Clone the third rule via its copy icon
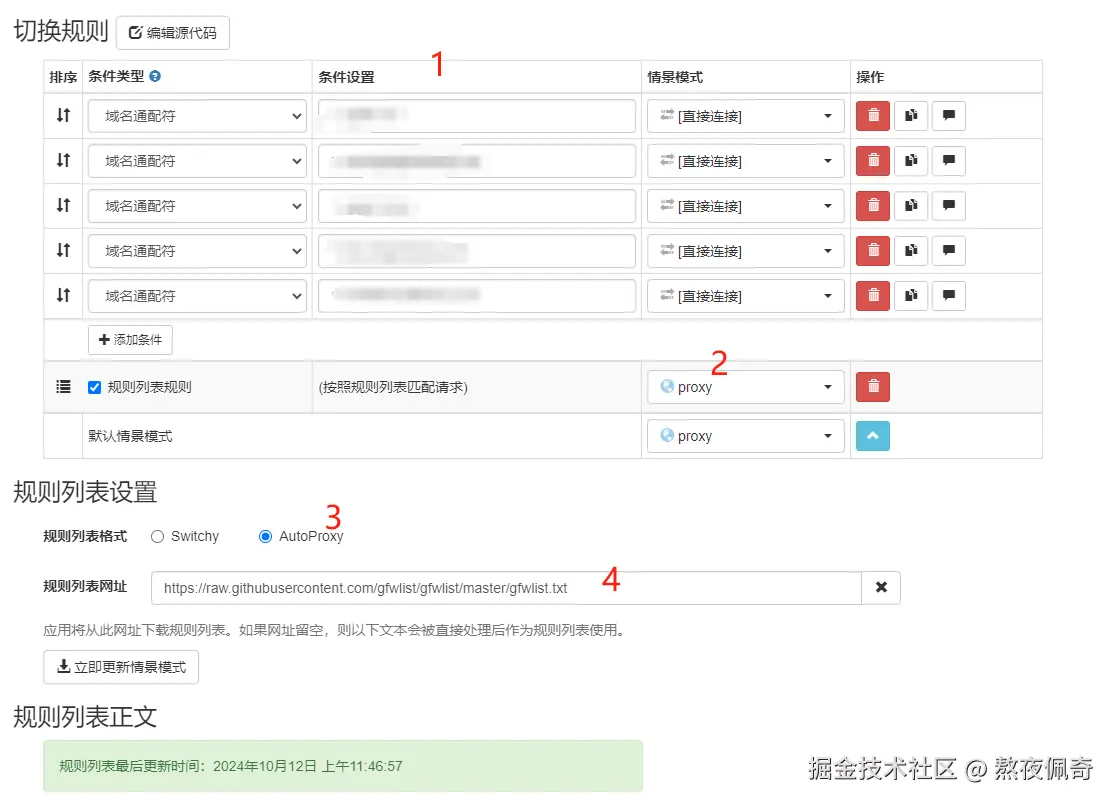 click(x=911, y=205)
